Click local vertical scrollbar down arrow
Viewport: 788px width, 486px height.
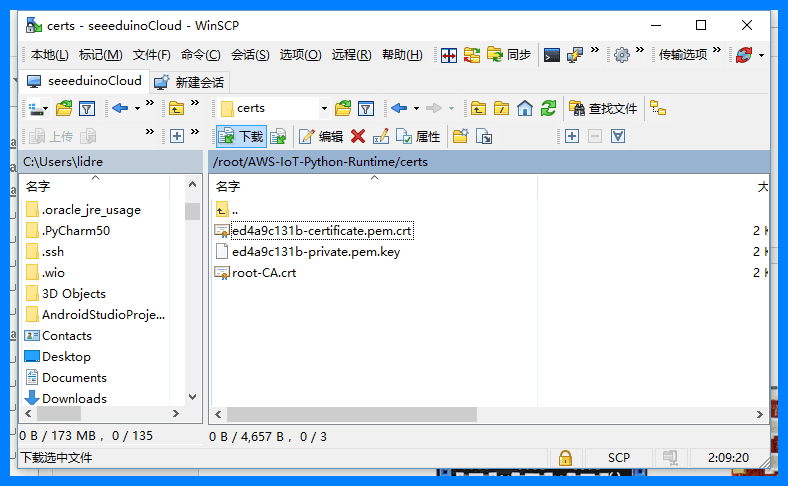192,397
